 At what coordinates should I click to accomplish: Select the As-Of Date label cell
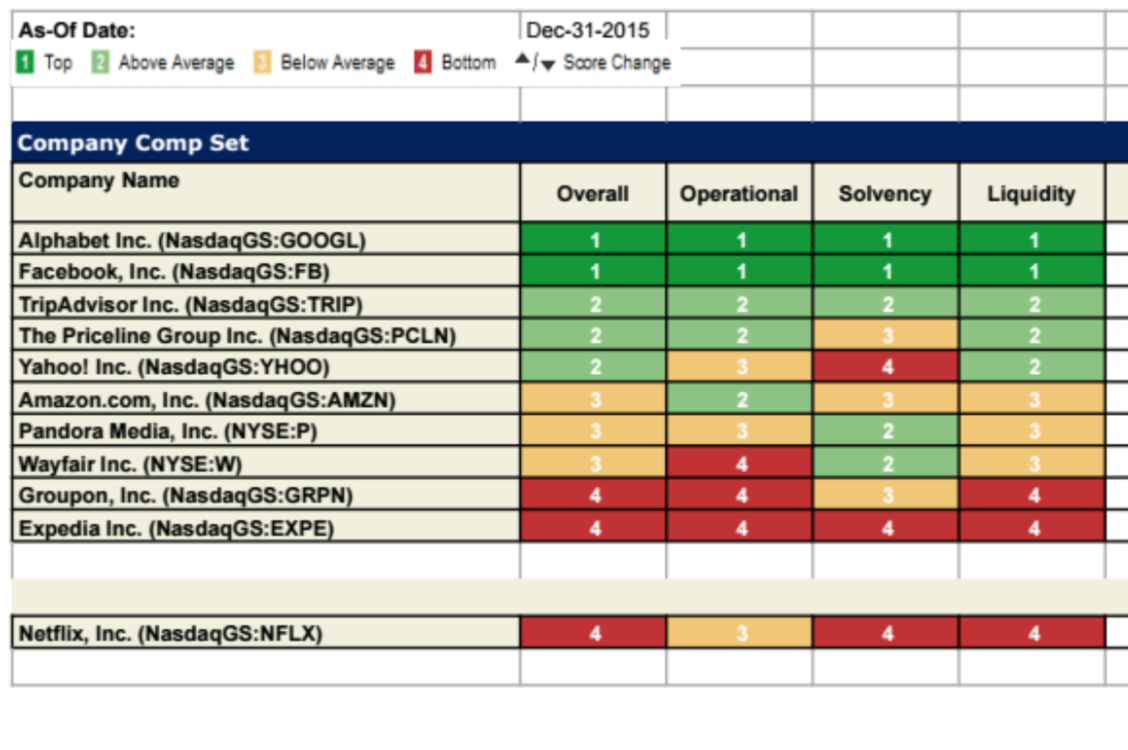click(x=265, y=29)
